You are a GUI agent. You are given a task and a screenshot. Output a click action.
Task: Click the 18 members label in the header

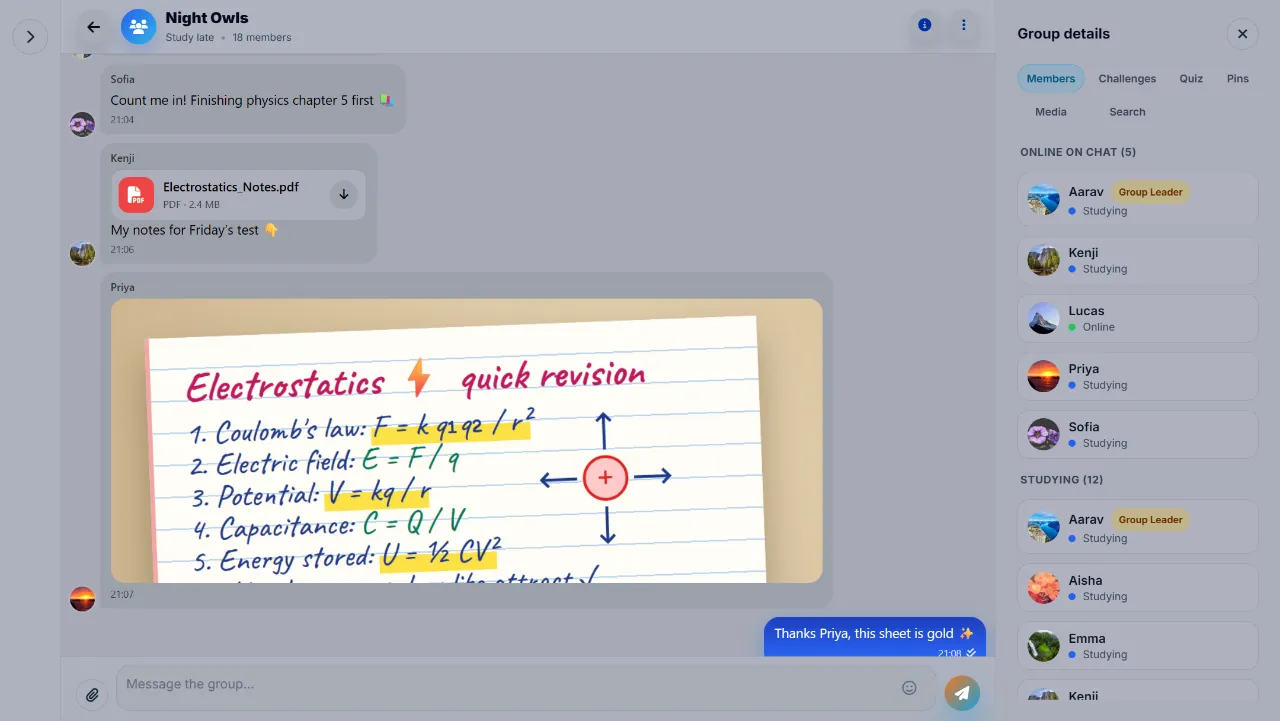point(262,38)
